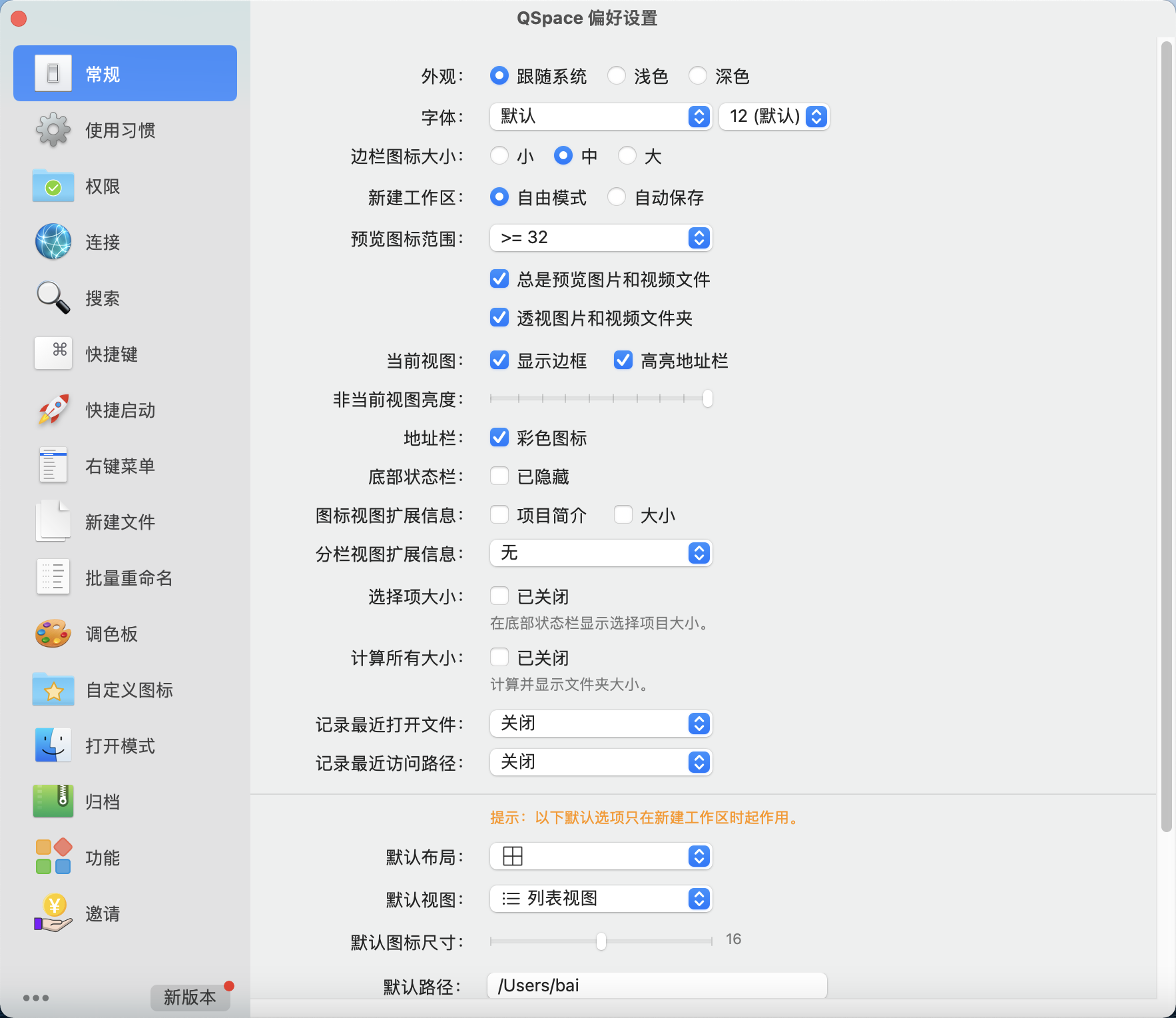
Task: Enable 项目简介 icon view info
Action: [499, 514]
